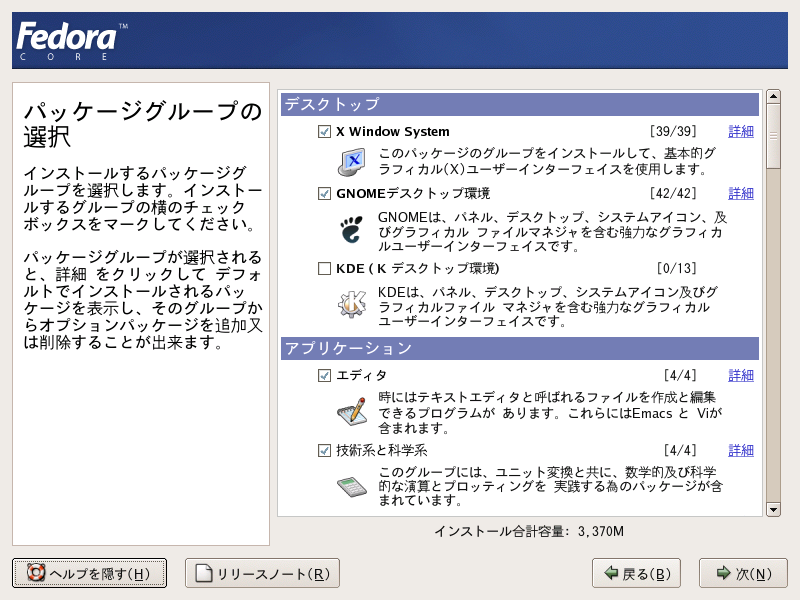This screenshot has height=600, width=800.
Task: Toggle the エディタ checkbox
Action: click(324, 376)
